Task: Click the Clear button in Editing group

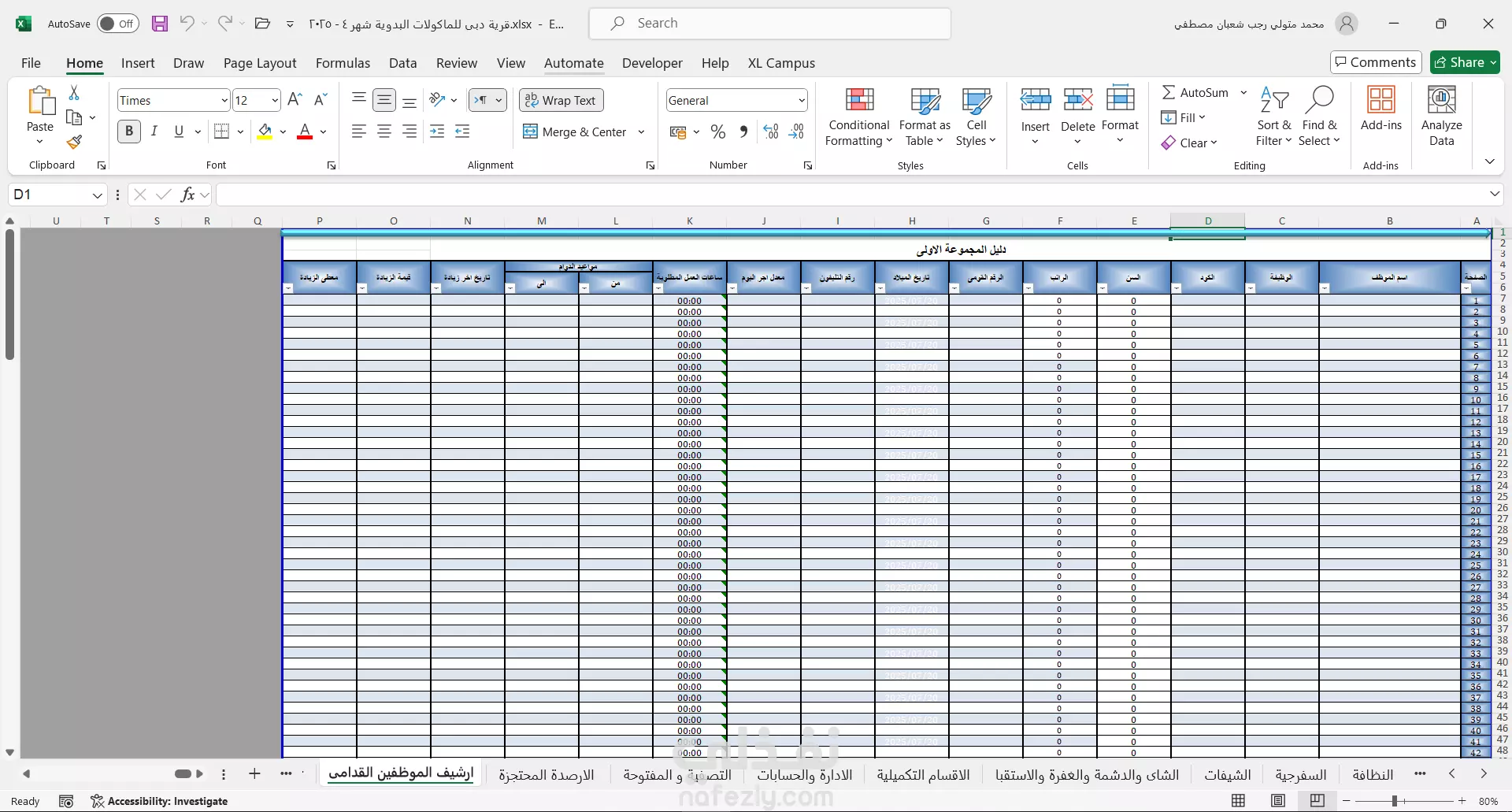Action: coord(1190,143)
